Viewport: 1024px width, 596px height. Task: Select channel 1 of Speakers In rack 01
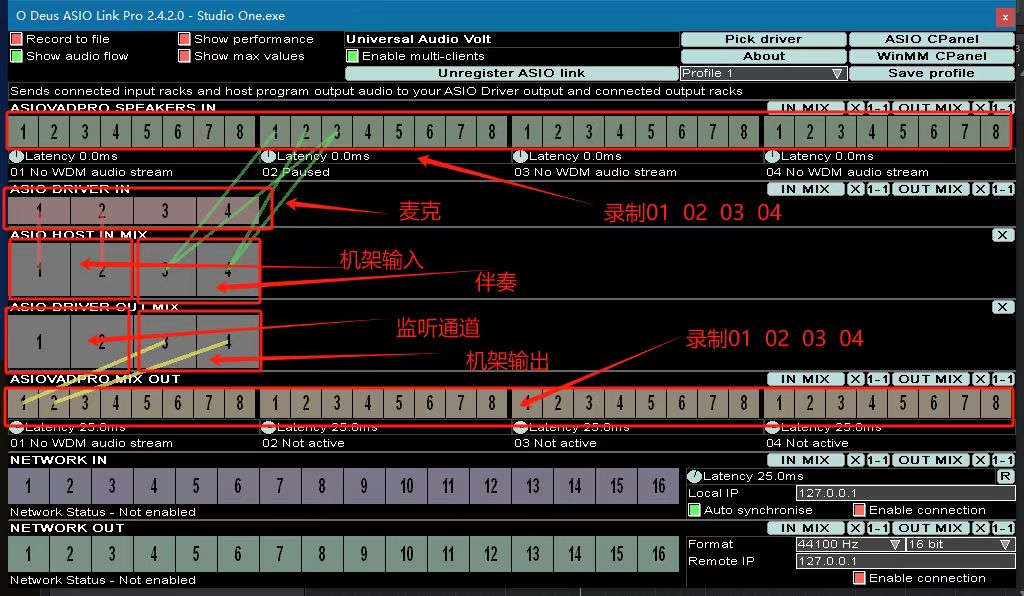click(23, 132)
